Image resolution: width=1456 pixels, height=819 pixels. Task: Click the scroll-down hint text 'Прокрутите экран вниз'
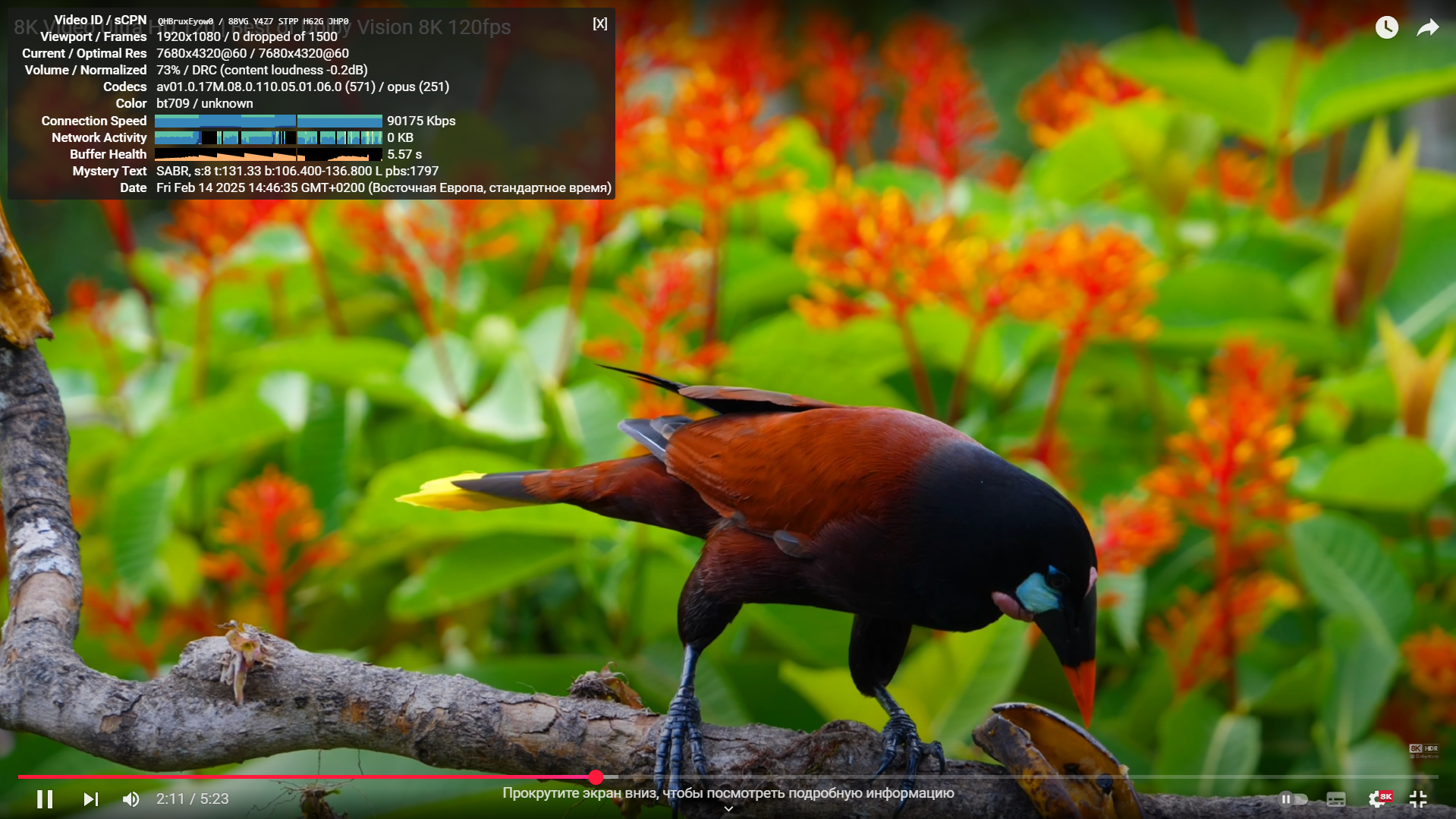728,793
